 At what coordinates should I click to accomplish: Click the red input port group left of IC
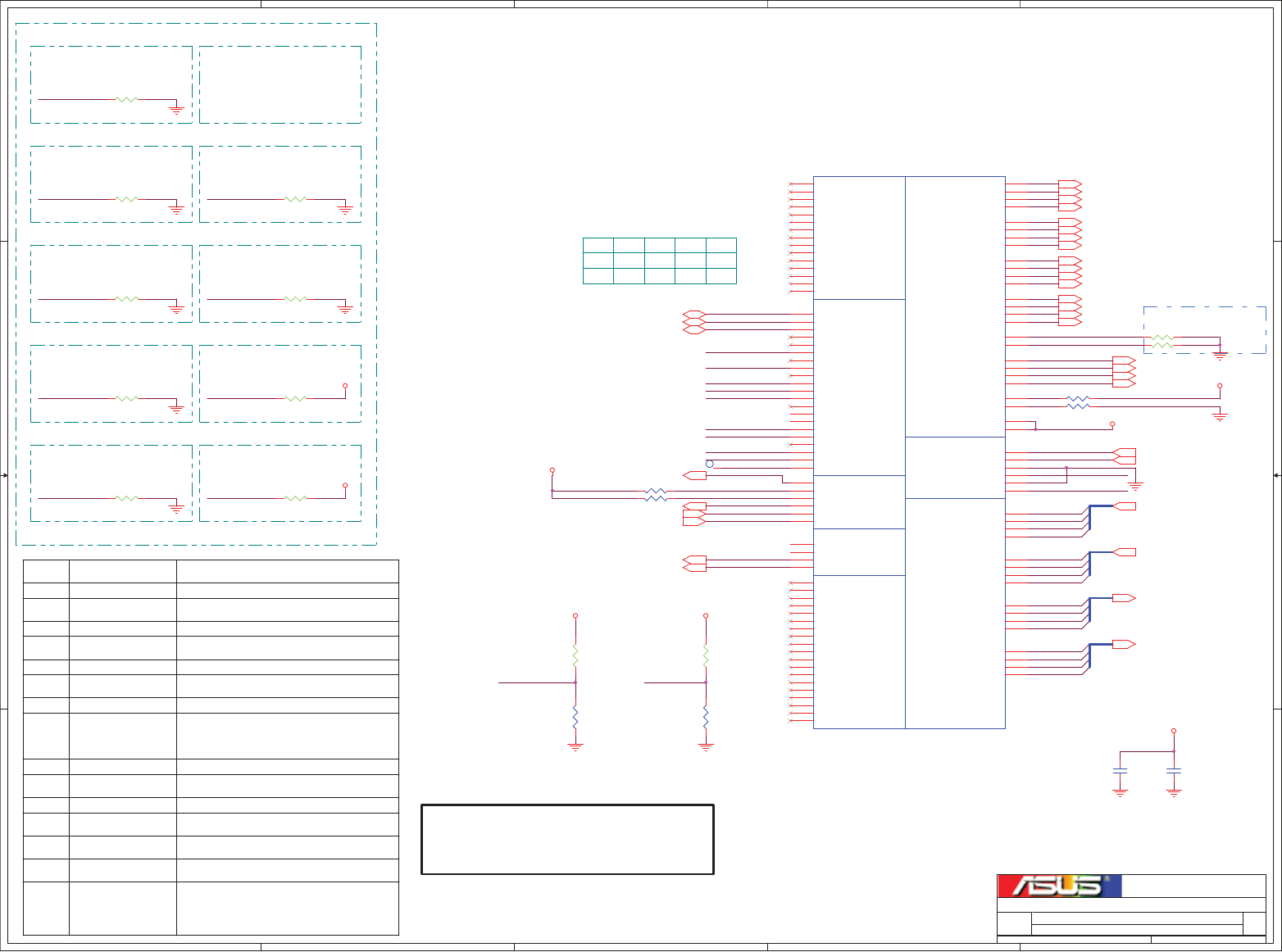click(x=694, y=322)
